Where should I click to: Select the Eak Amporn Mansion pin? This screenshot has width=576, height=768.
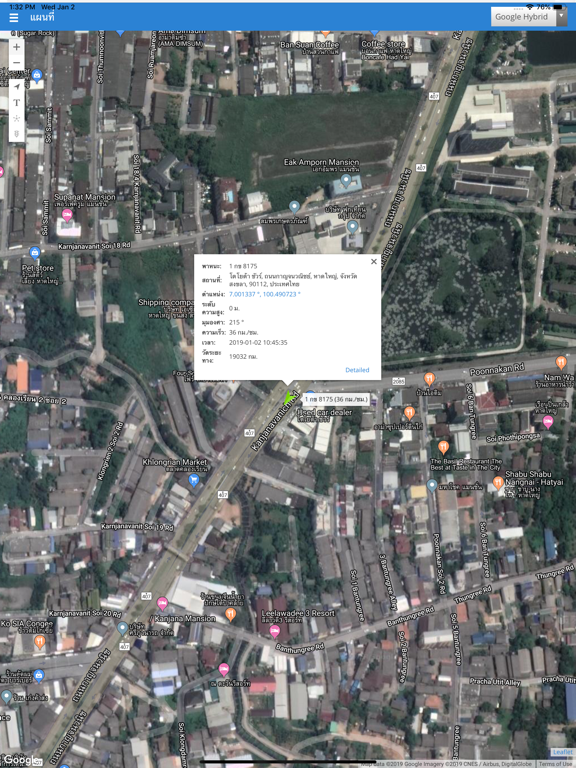[x=346, y=181]
